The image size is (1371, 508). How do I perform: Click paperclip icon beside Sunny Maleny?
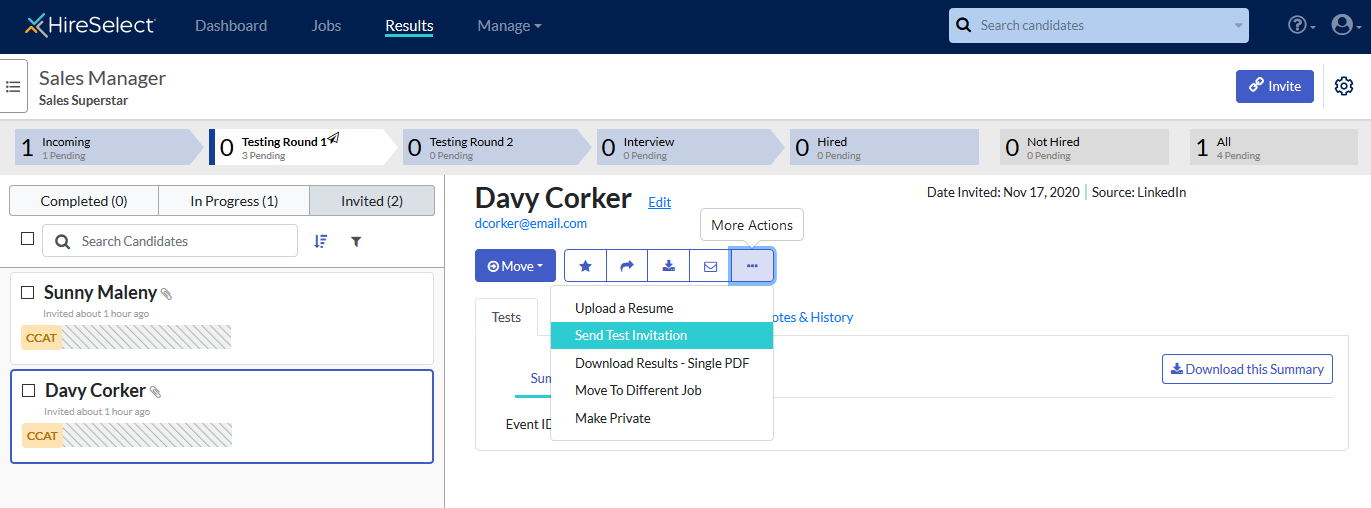point(167,294)
